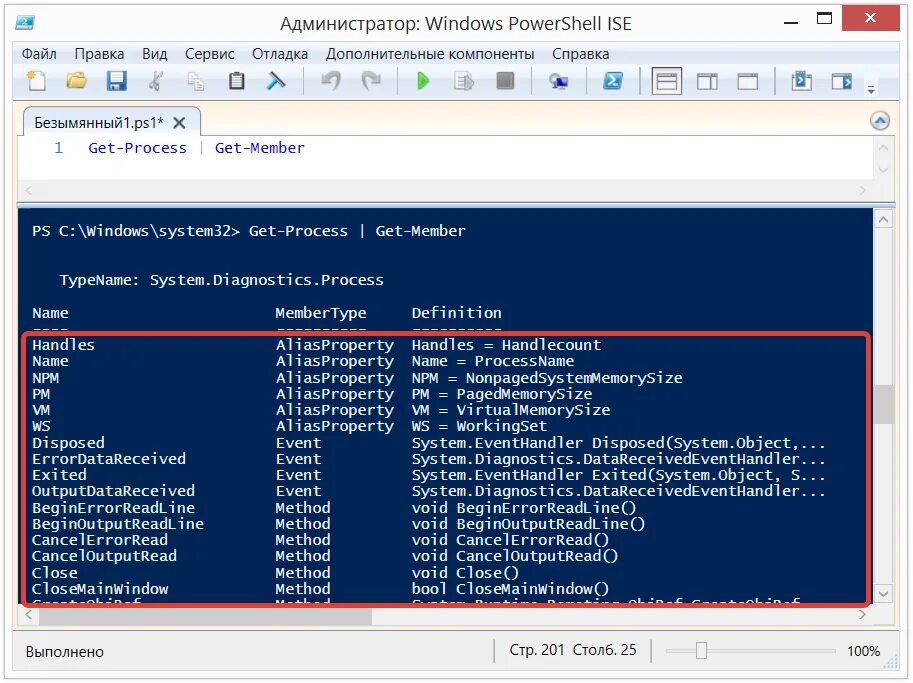Viewport: 913px width, 683px height.
Task: Click console horizontal scrollbar thumb
Action: pyautogui.click(x=205, y=615)
